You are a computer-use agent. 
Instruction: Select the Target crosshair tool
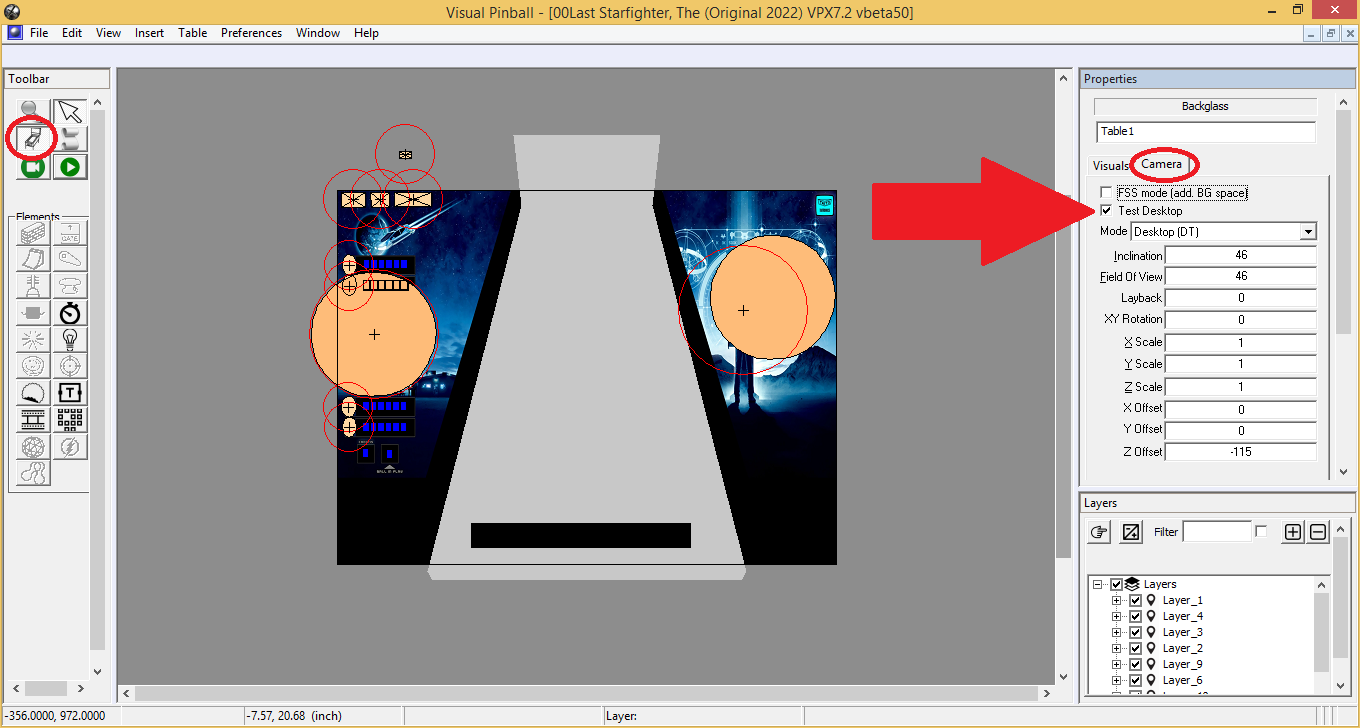click(x=70, y=367)
